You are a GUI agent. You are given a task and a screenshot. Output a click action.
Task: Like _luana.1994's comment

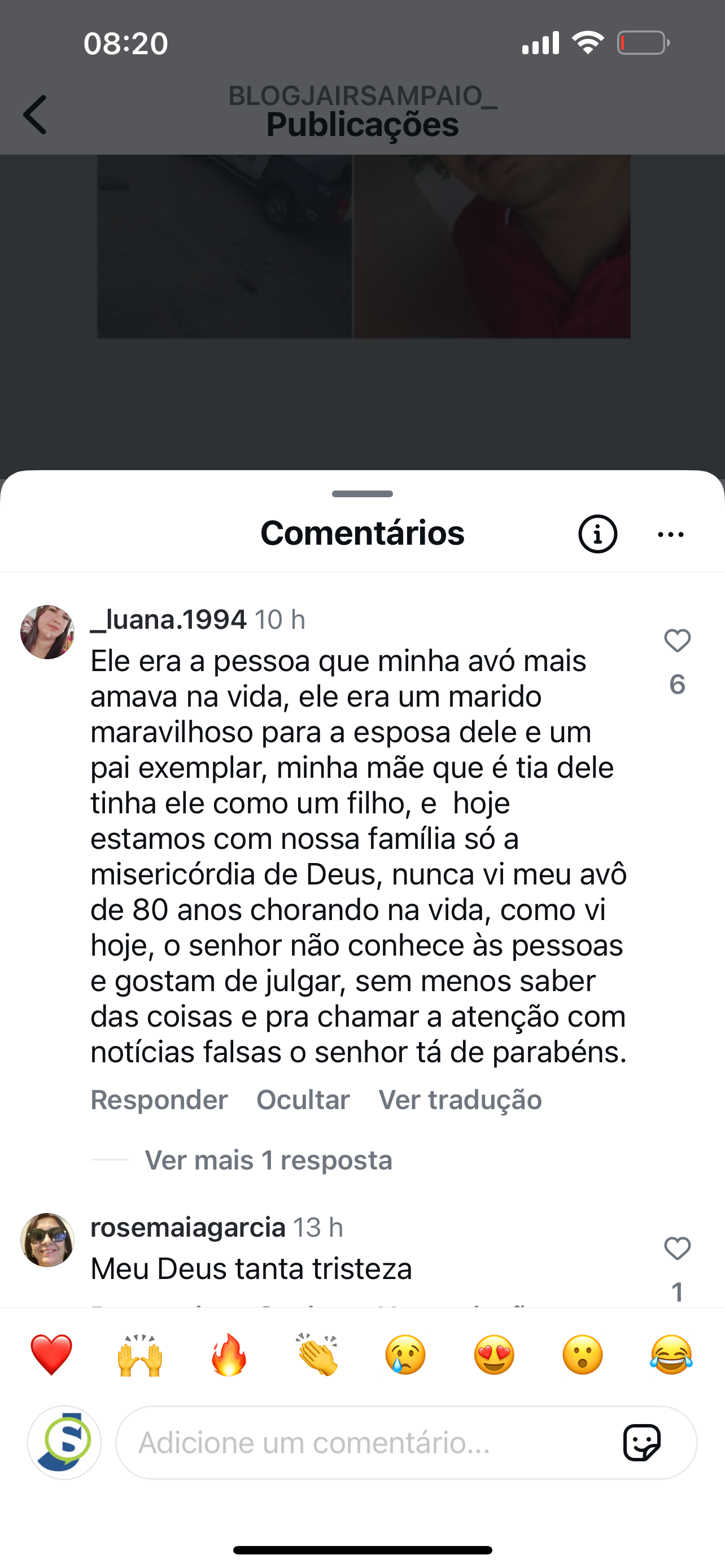tap(677, 641)
